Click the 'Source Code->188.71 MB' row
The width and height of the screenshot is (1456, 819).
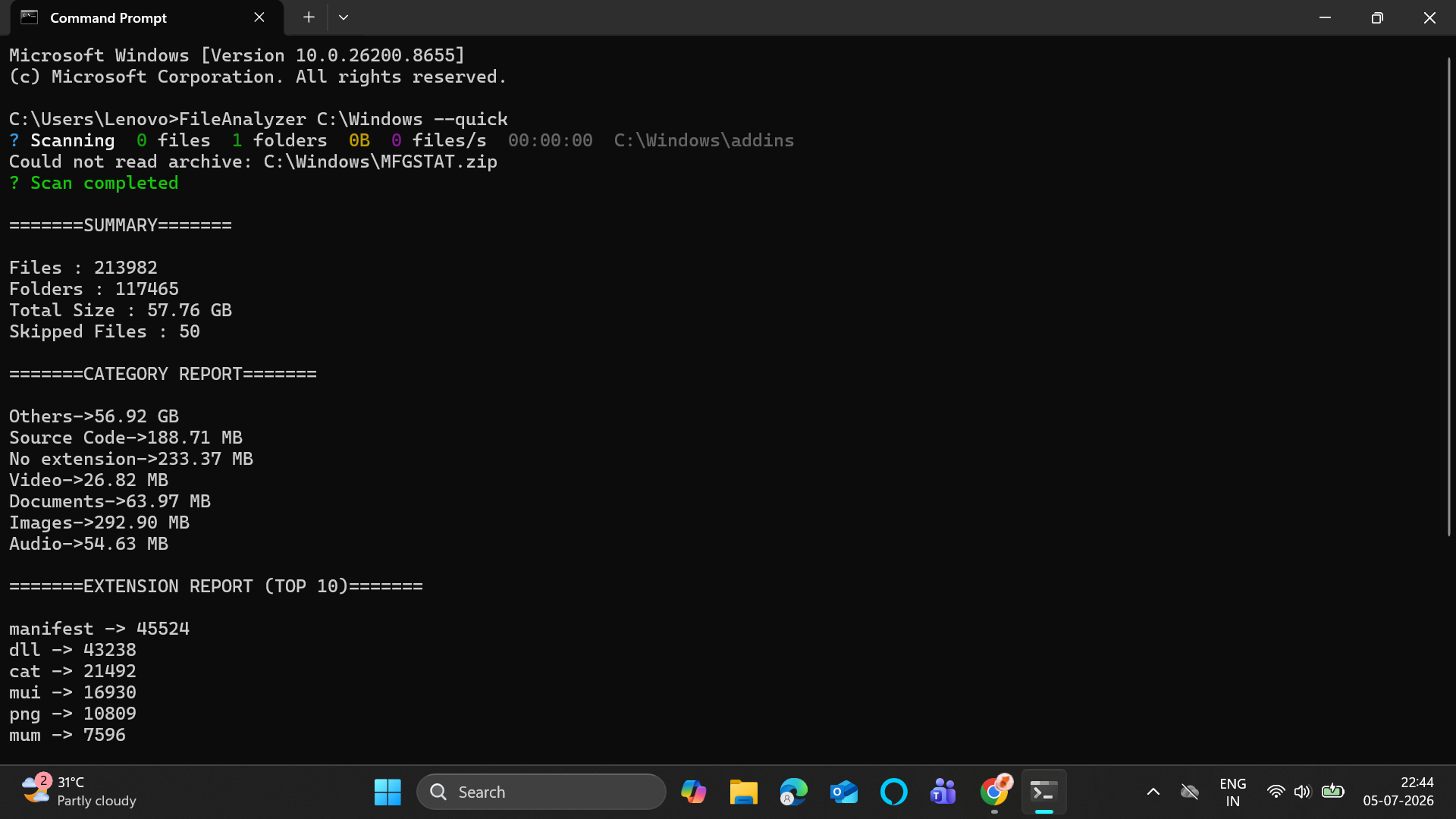126,438
